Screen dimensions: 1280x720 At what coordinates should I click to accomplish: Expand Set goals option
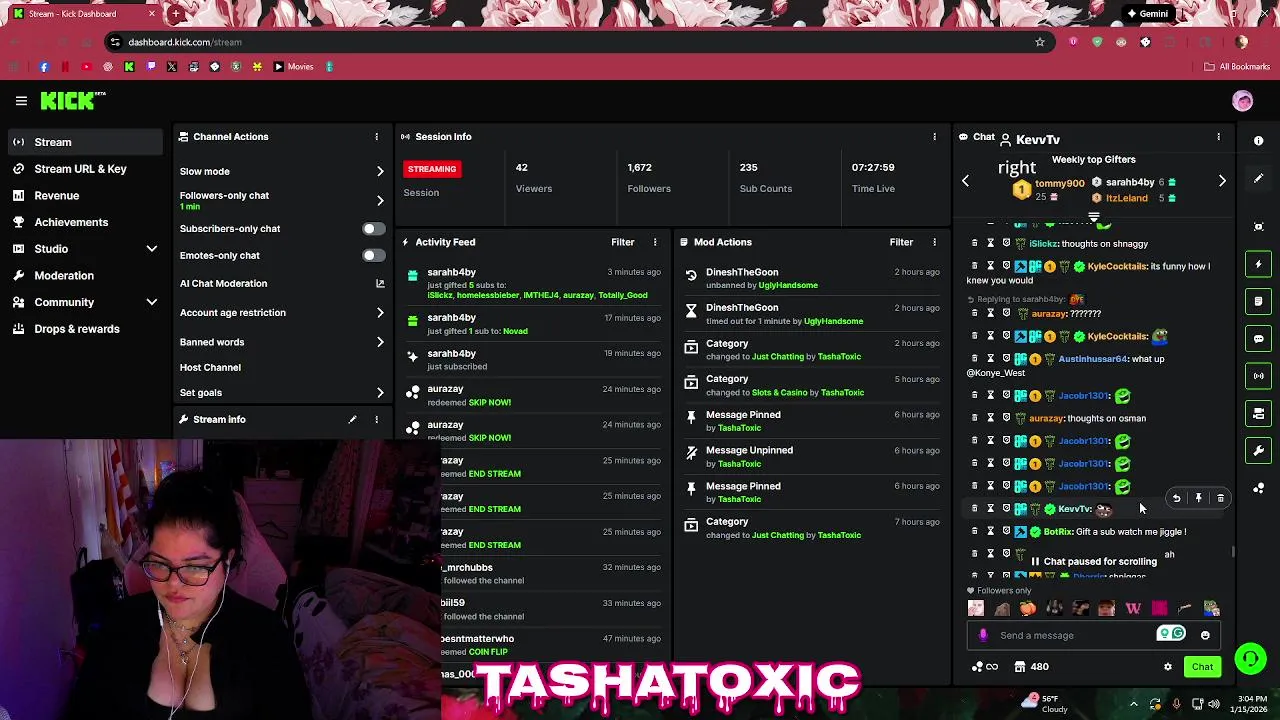click(x=380, y=393)
